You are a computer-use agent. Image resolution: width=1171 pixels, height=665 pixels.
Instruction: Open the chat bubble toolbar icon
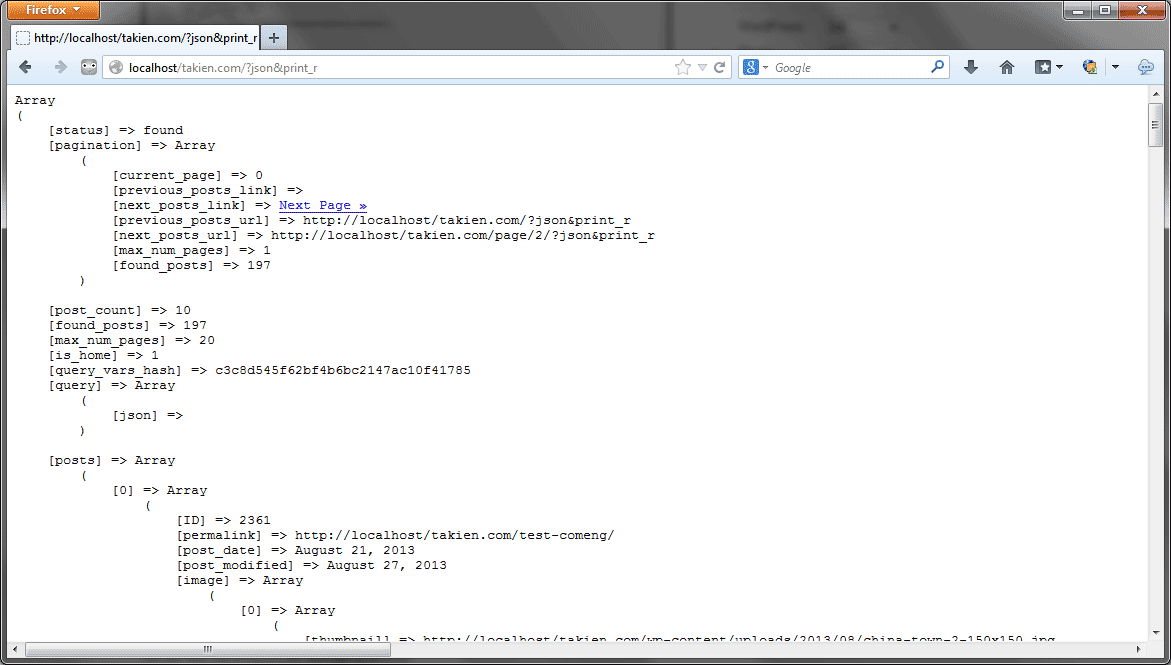(x=1146, y=67)
